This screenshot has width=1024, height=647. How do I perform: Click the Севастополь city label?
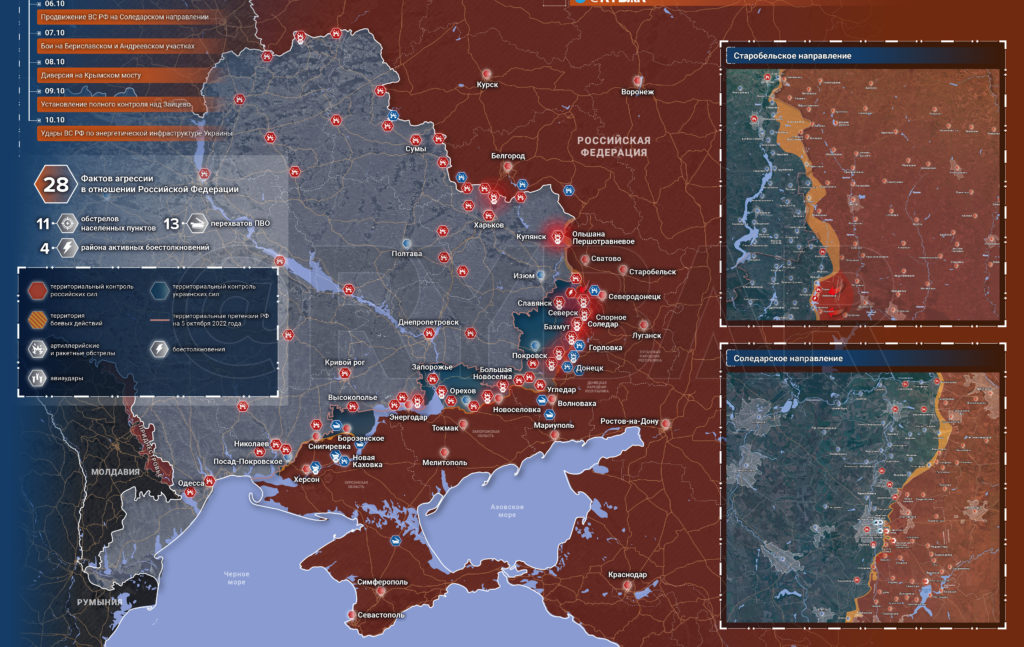coord(381,615)
